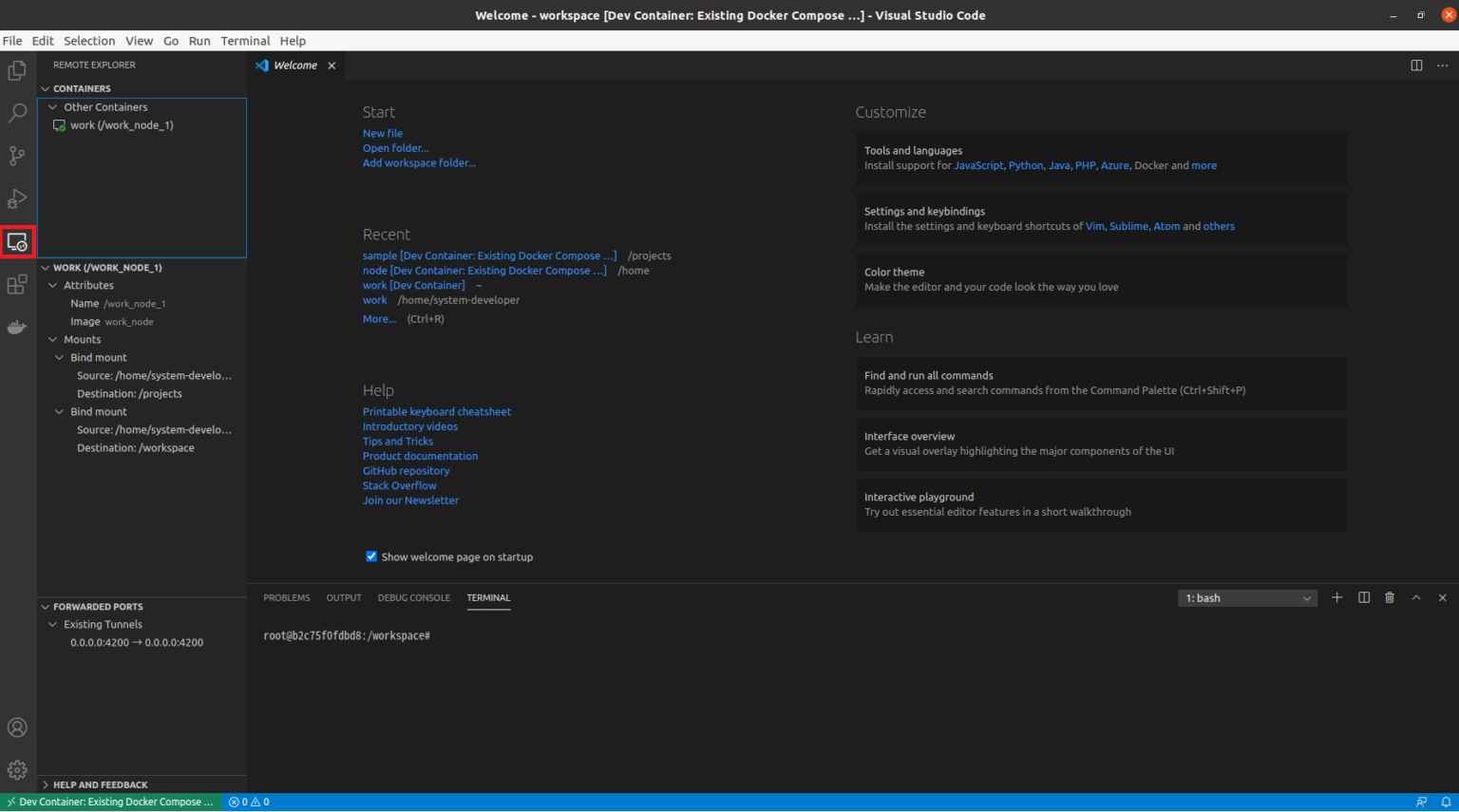Open the Printable keyboard cheatsheet link

tap(436, 411)
